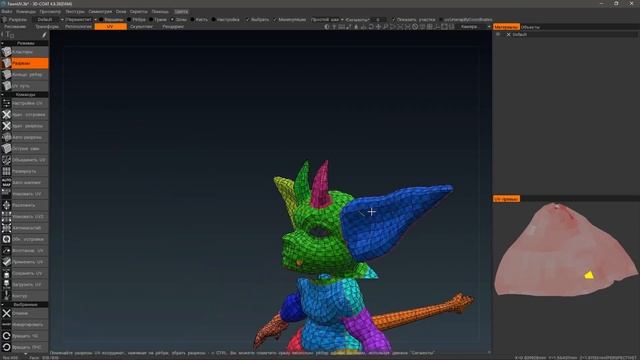Open the Симметрия menu
This screenshot has height=360, width=640.
coord(100,11)
